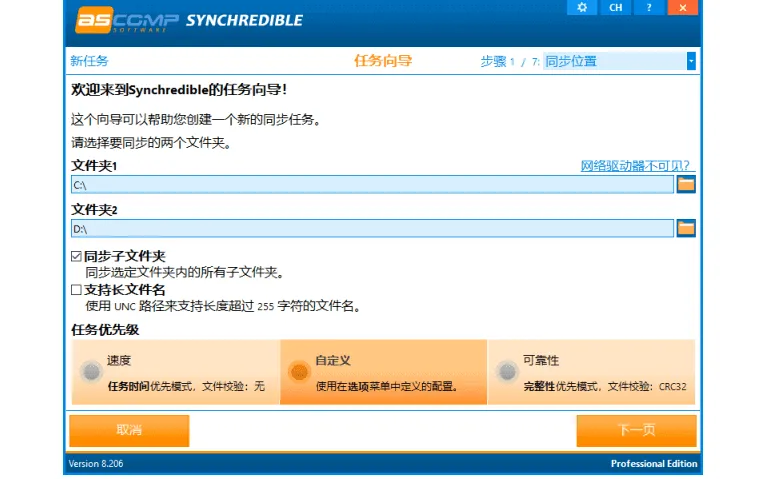Click the 任务向导 heading
The width and height of the screenshot is (765, 479).
coord(383,60)
